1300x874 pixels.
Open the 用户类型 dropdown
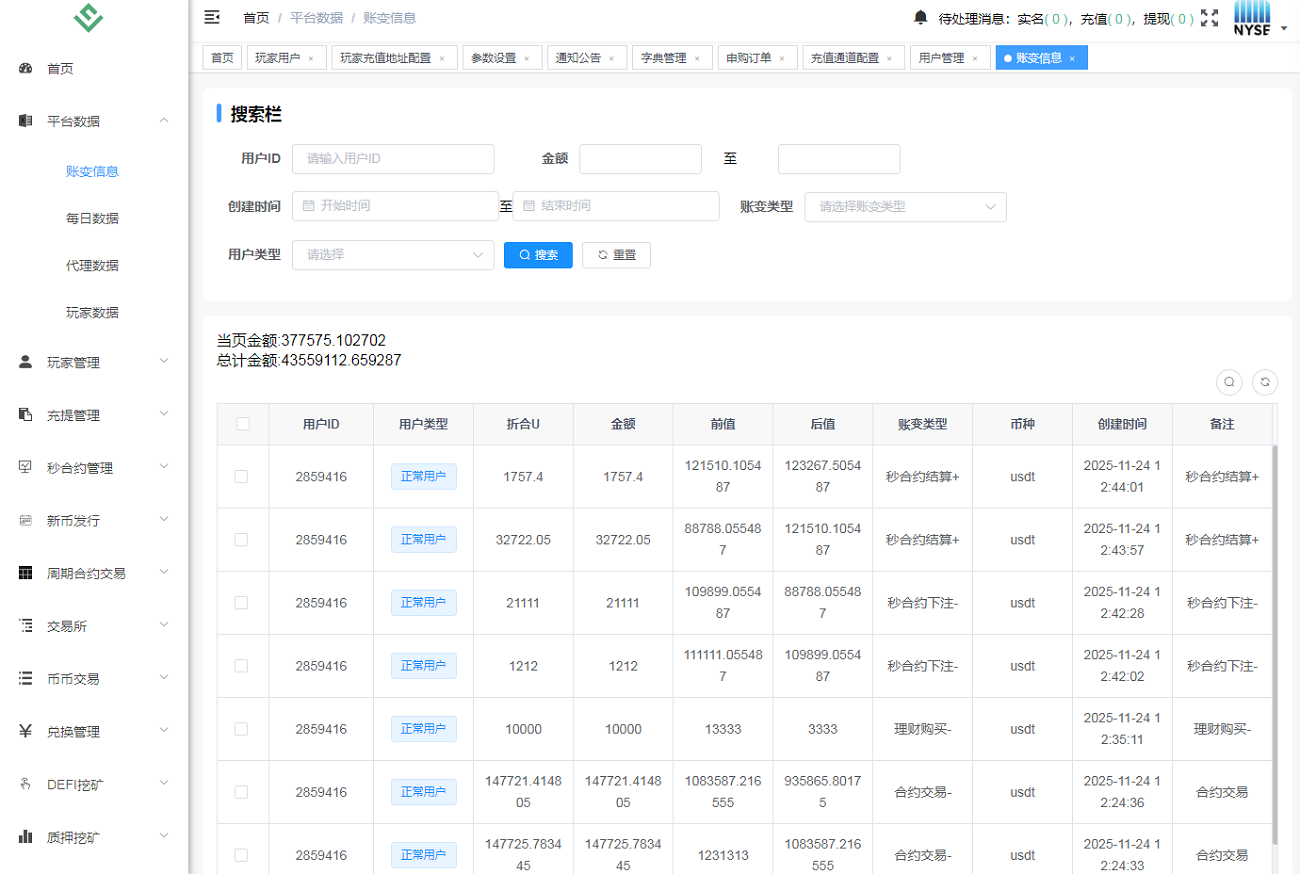393,255
